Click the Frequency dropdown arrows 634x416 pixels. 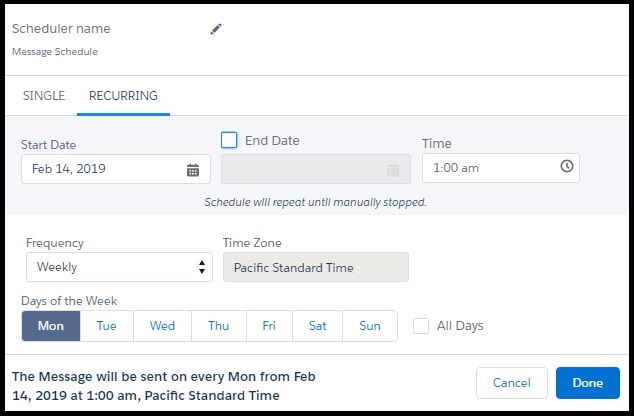[202, 267]
